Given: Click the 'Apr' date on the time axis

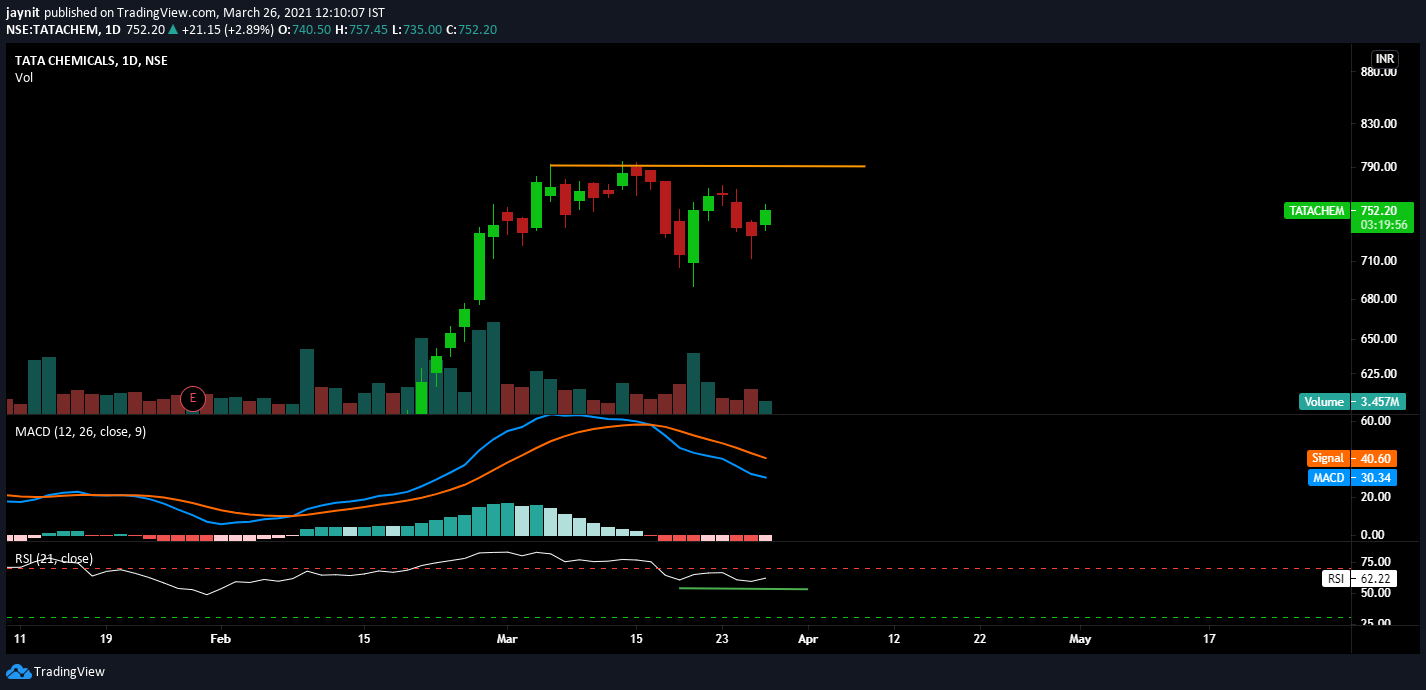Looking at the screenshot, I should click(808, 638).
